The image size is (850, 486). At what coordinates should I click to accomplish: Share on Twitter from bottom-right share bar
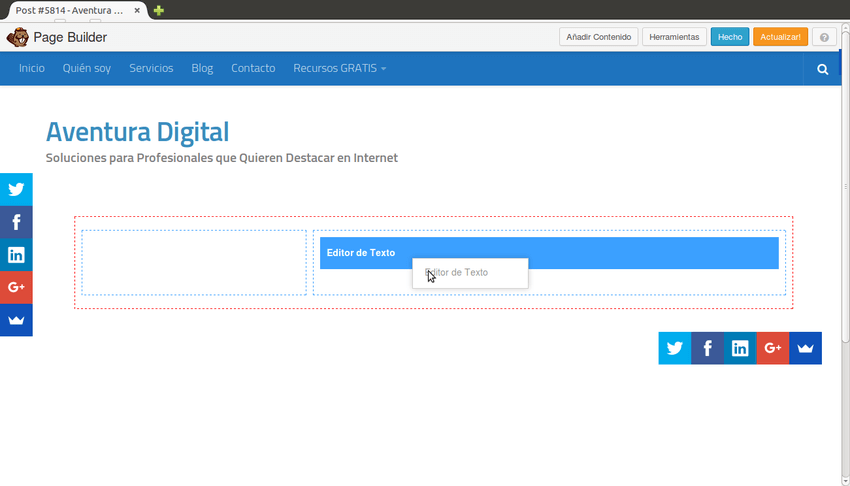[674, 348]
